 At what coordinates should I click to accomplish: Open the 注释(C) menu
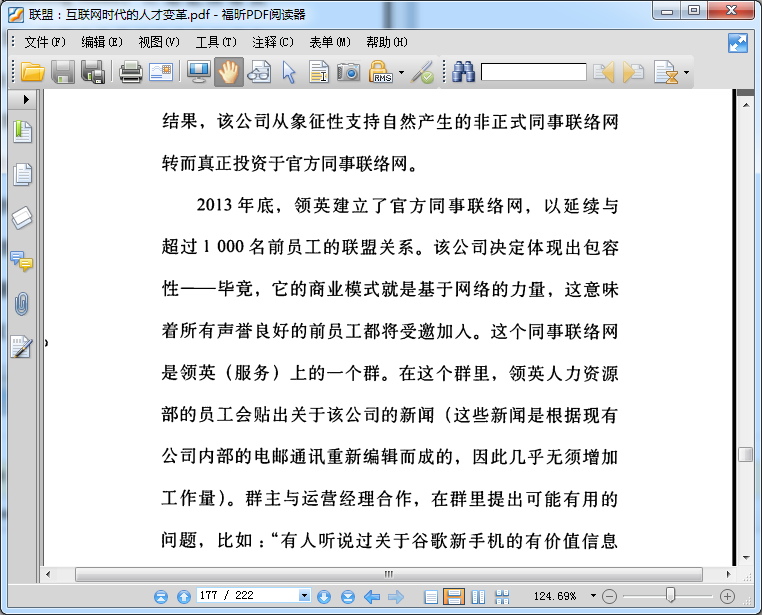[x=273, y=42]
